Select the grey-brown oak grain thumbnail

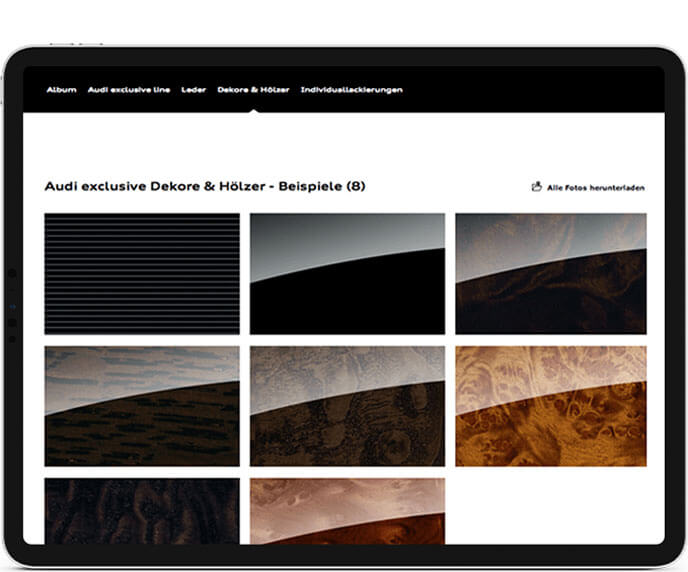point(142,406)
